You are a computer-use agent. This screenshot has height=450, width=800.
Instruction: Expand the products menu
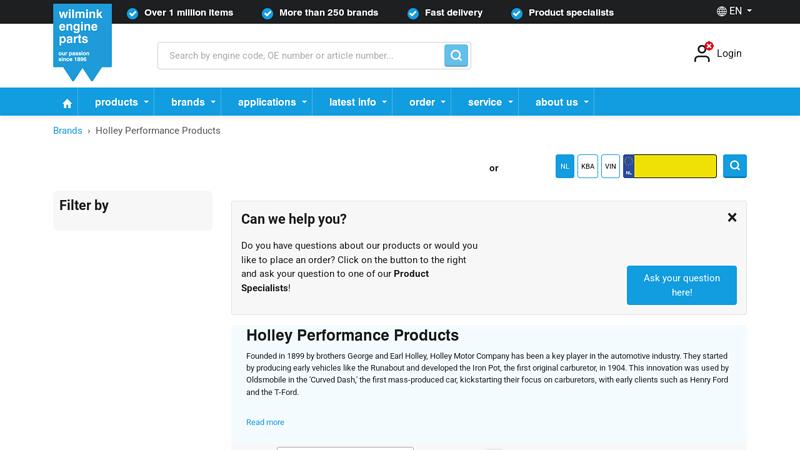[121, 102]
